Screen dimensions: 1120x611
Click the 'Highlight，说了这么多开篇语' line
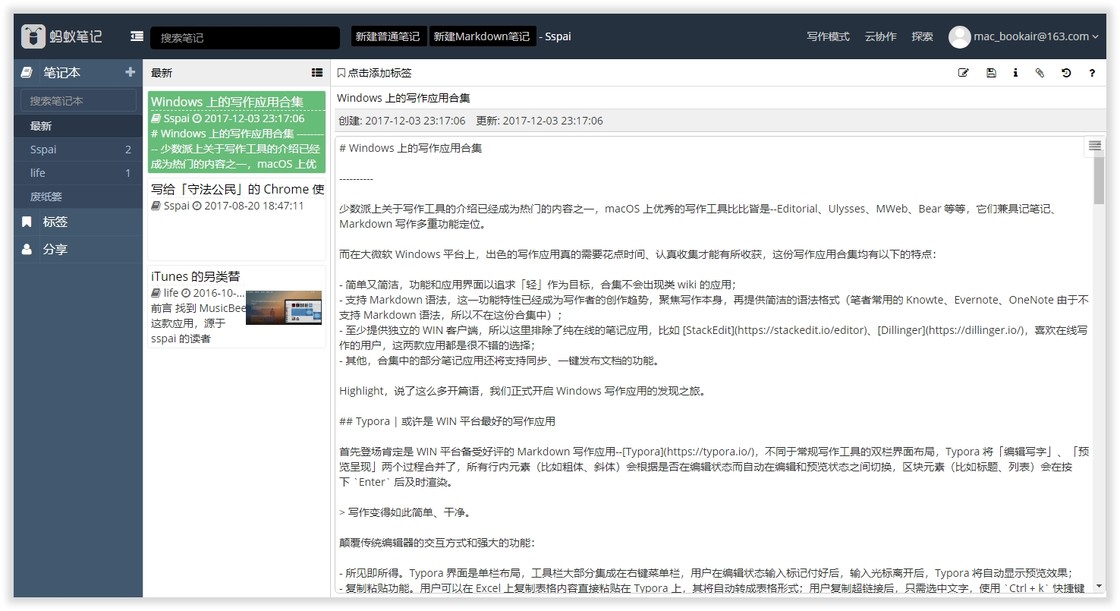523,391
